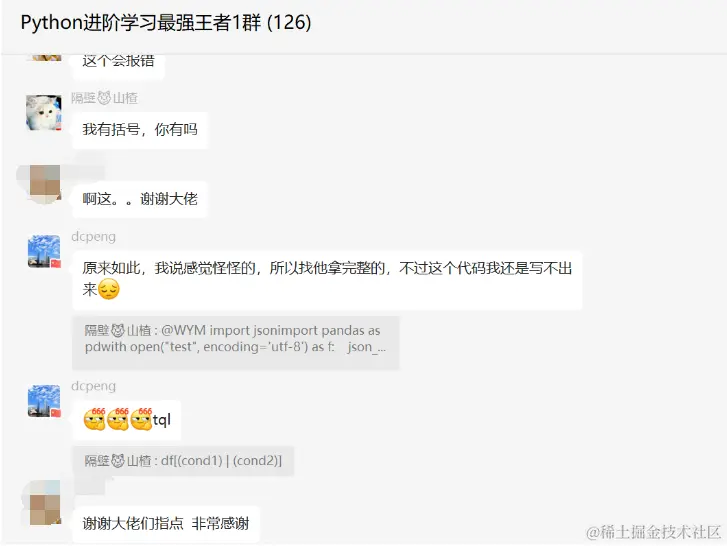
Task: Click the first 666 emoji sticker
Action: tap(95, 419)
